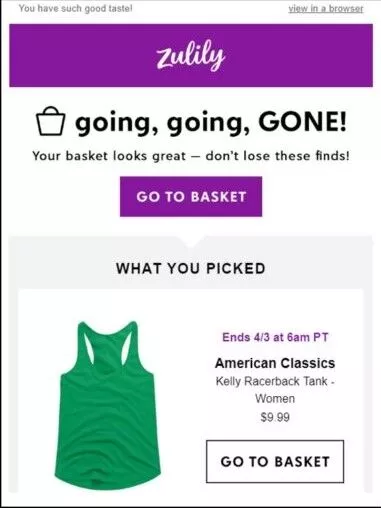Open the Kelly Racerback Tank product title
This screenshot has width=381, height=508.
[x=275, y=389]
